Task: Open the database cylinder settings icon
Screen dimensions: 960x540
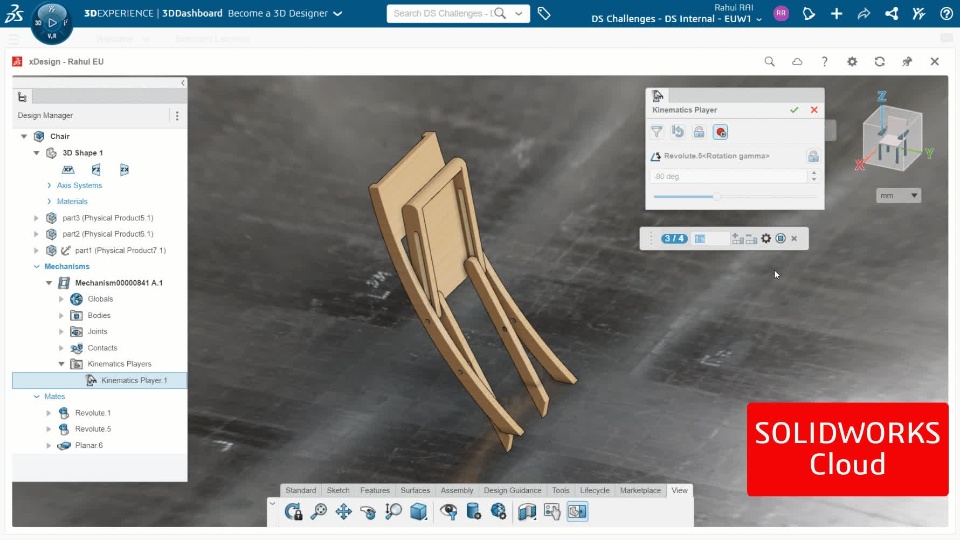Action: pos(473,511)
